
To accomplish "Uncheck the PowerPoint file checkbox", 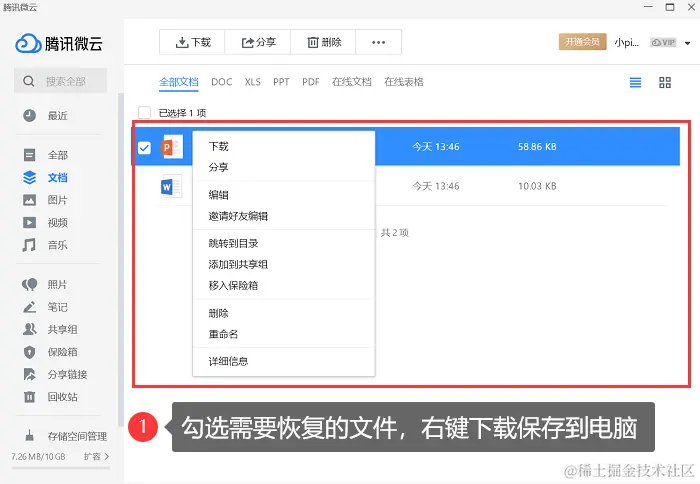I will [x=144, y=147].
